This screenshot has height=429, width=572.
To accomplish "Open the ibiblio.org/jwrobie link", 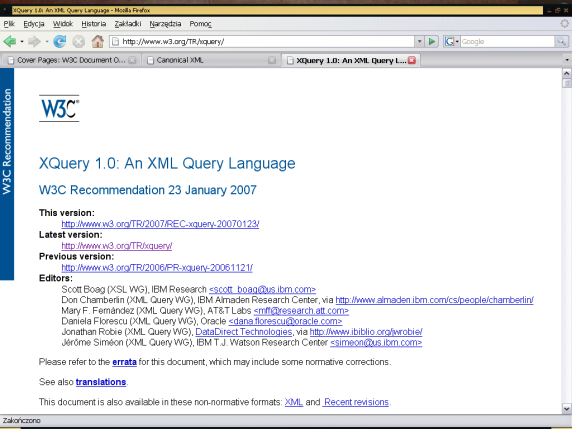I will click(366, 332).
